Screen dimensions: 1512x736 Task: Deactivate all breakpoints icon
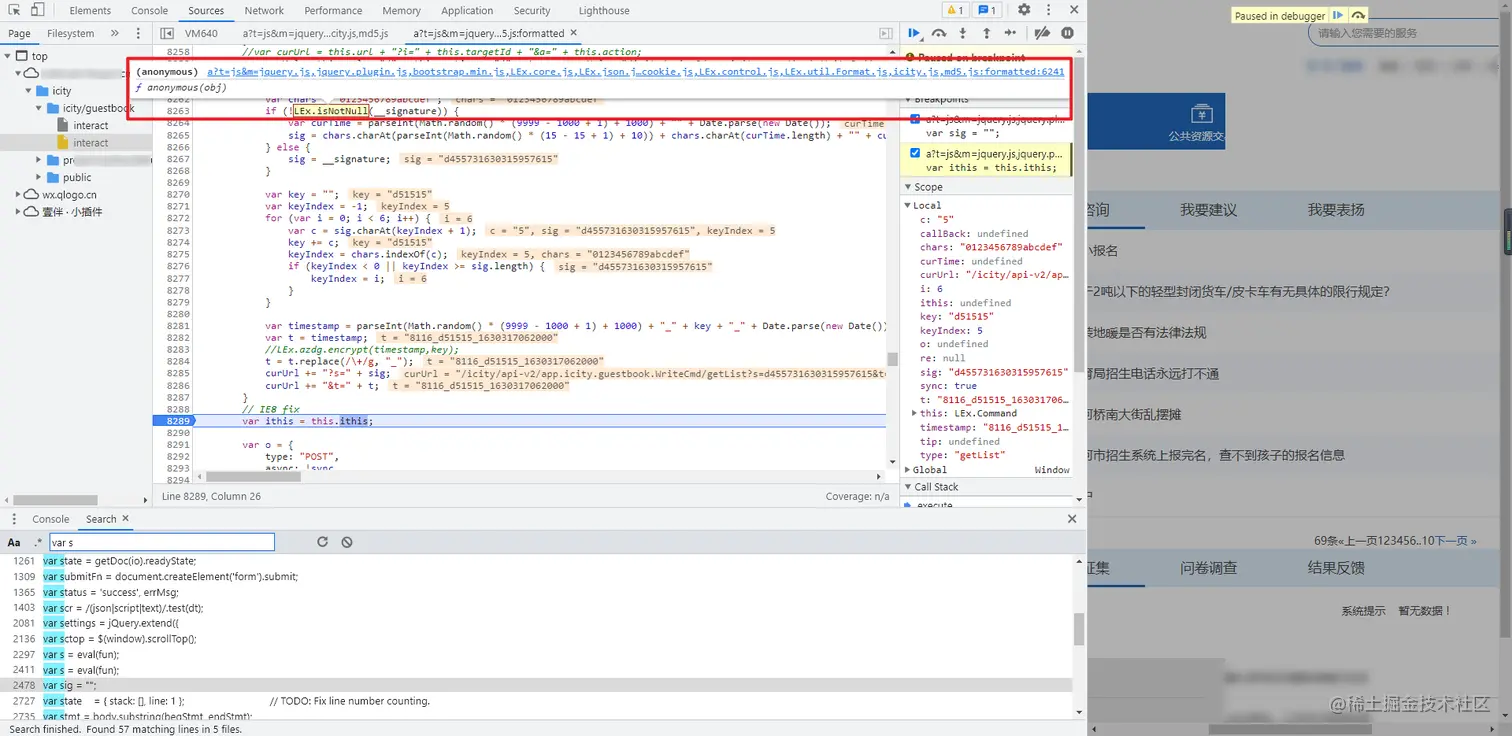[x=1042, y=33]
